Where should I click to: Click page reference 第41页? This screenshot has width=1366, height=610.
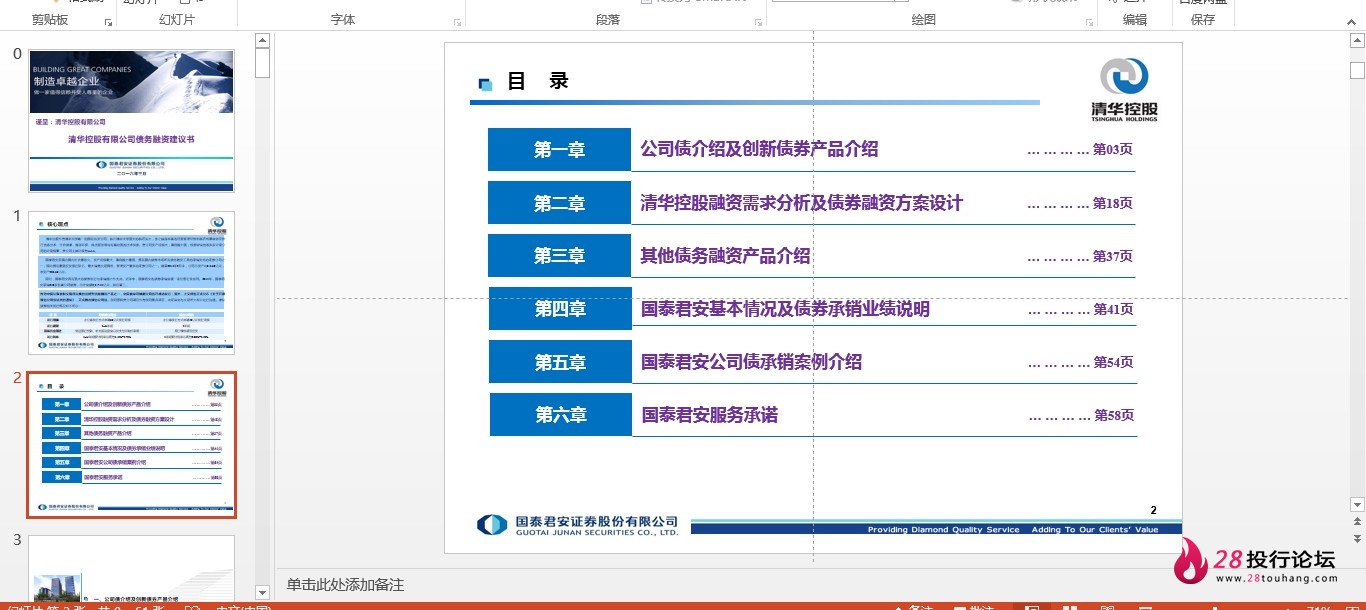point(1113,309)
